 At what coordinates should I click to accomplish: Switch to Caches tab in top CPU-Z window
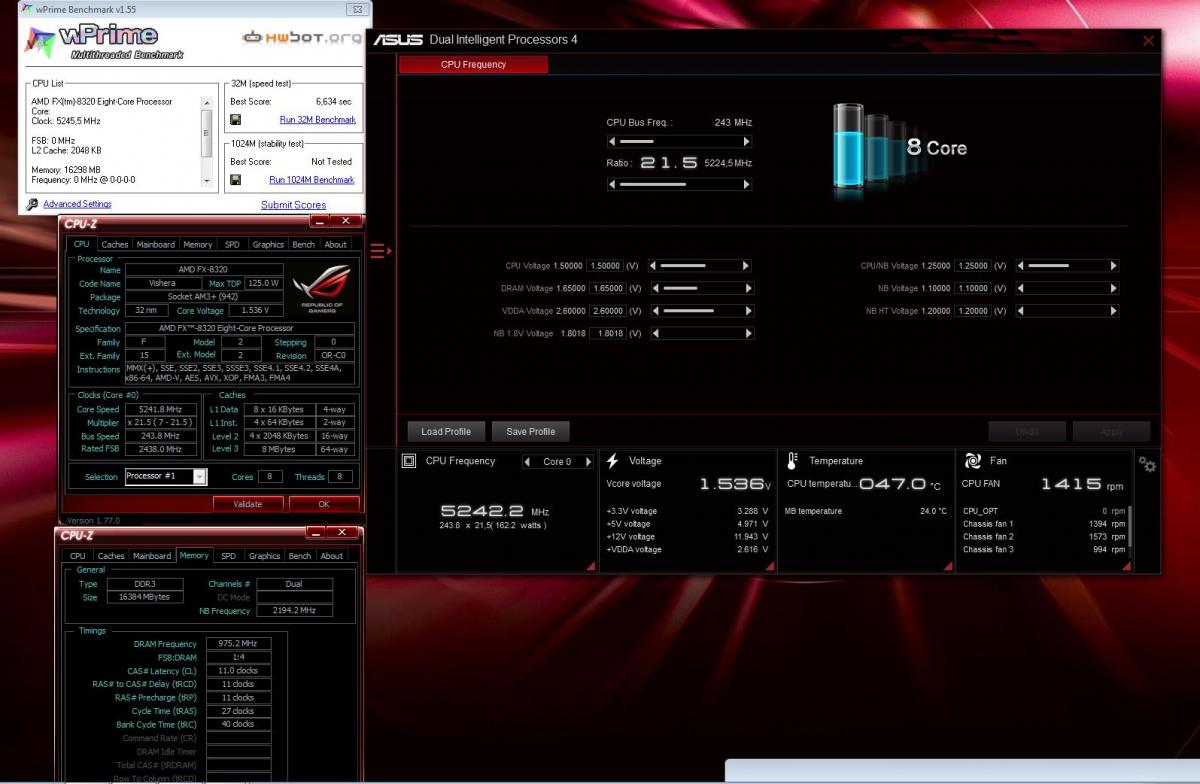[x=115, y=244]
